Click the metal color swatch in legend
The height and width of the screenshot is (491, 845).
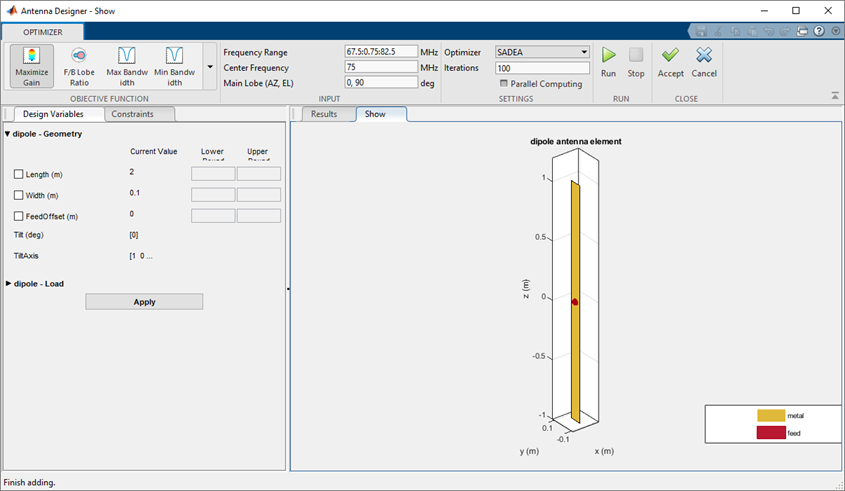(771, 416)
